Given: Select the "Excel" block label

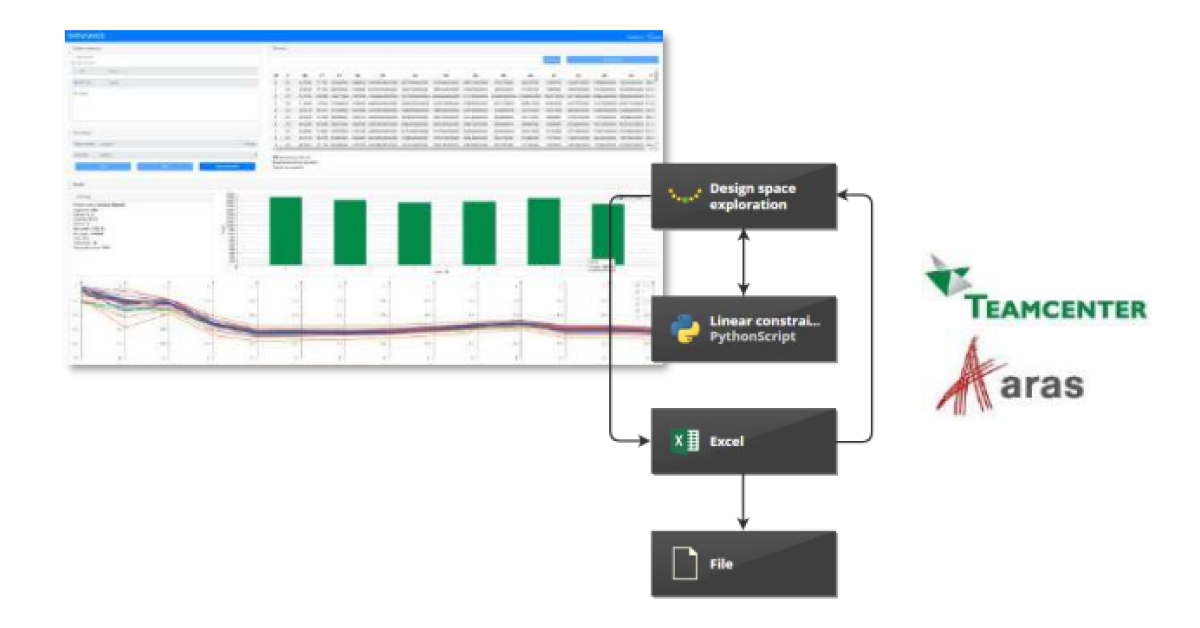Looking at the screenshot, I should [726, 441].
